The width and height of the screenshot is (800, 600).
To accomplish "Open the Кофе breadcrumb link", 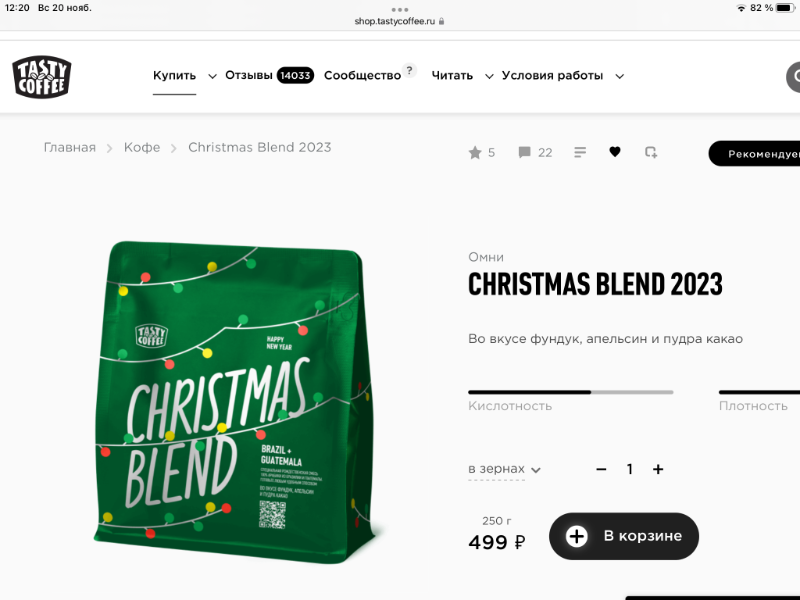I will pos(142,147).
